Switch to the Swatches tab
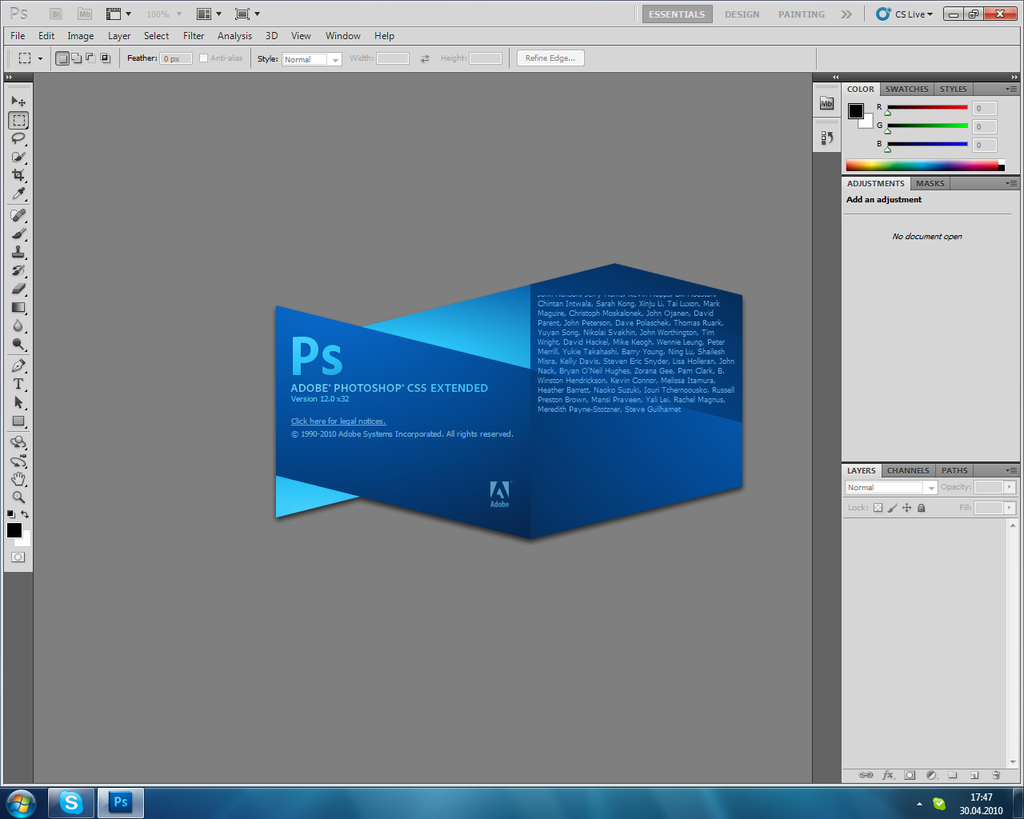 pos(906,89)
